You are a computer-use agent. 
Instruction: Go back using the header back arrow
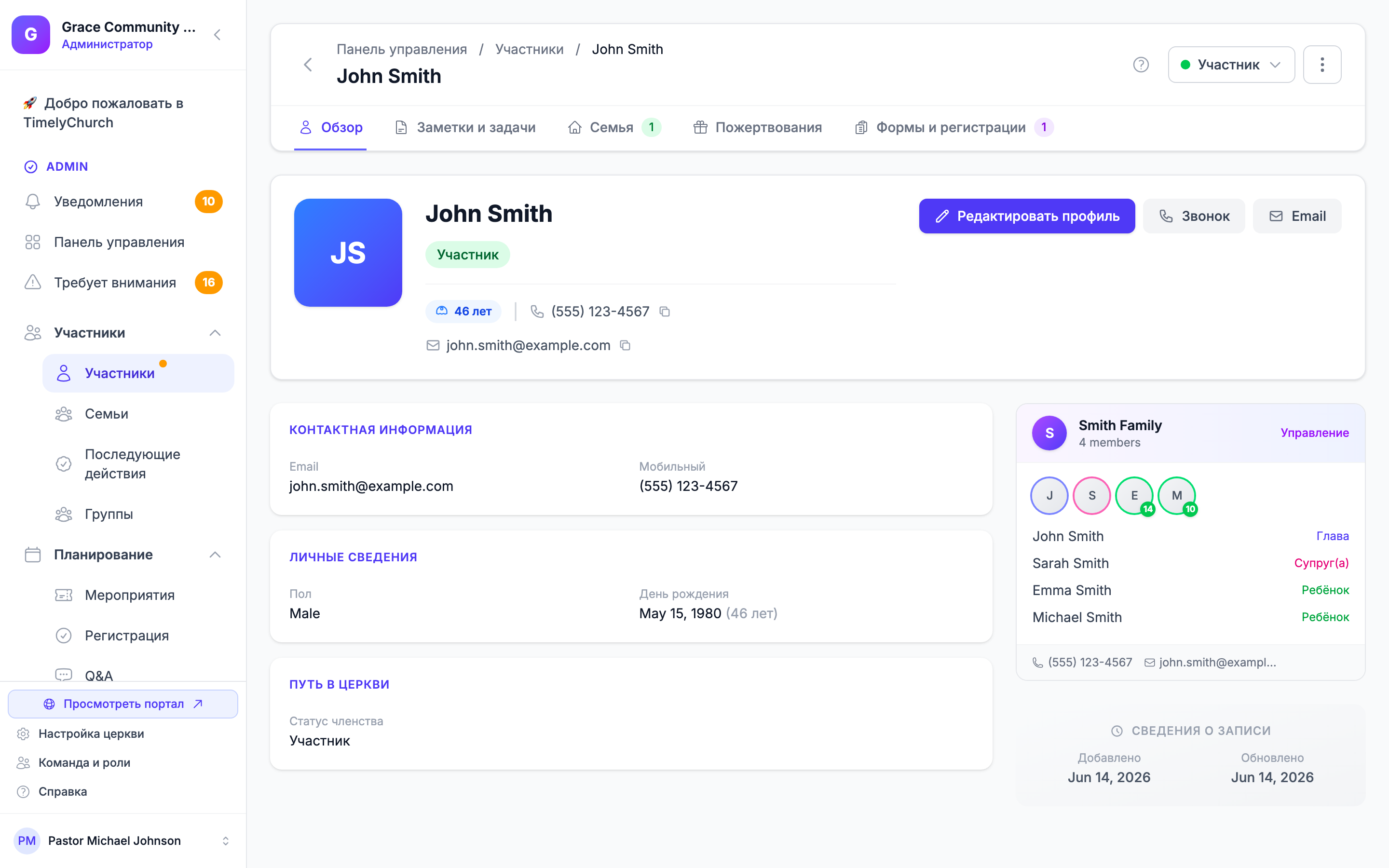(x=308, y=65)
